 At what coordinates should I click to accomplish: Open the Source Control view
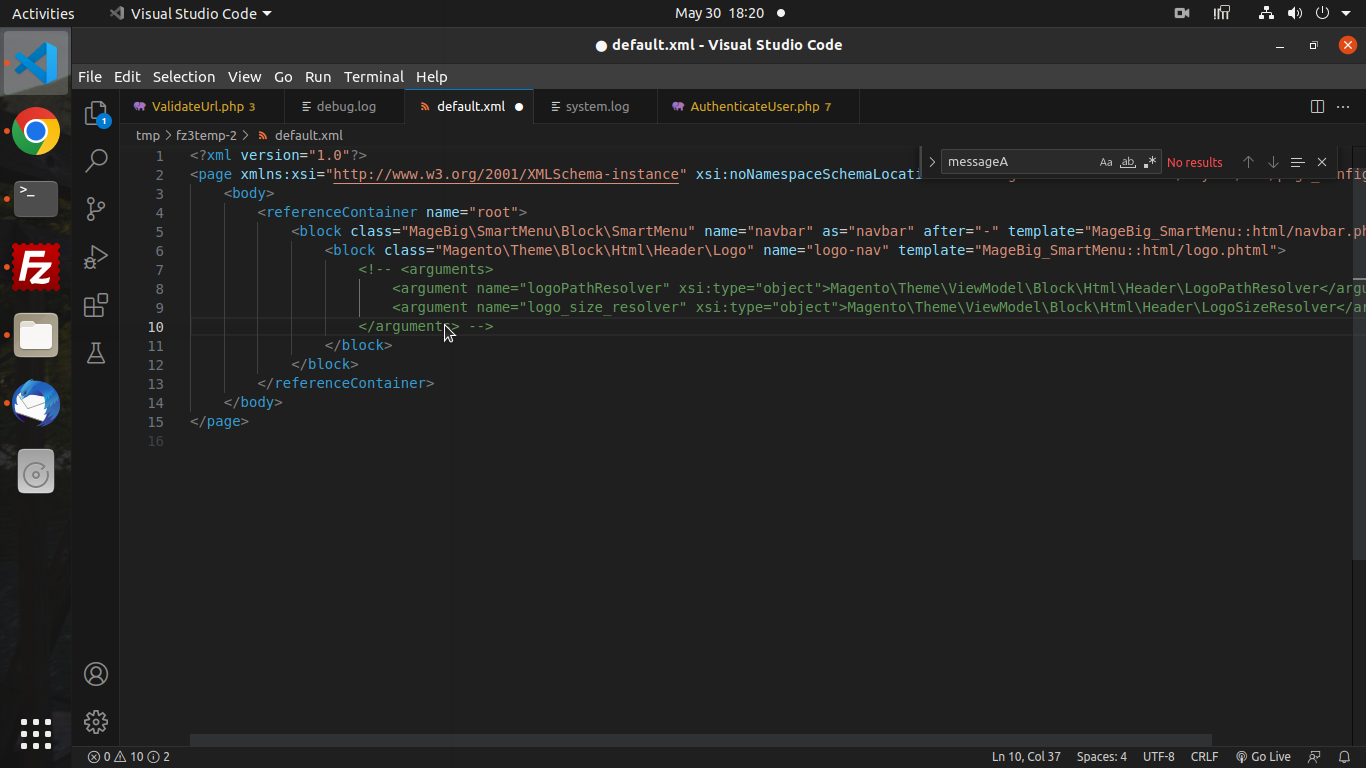(x=96, y=208)
